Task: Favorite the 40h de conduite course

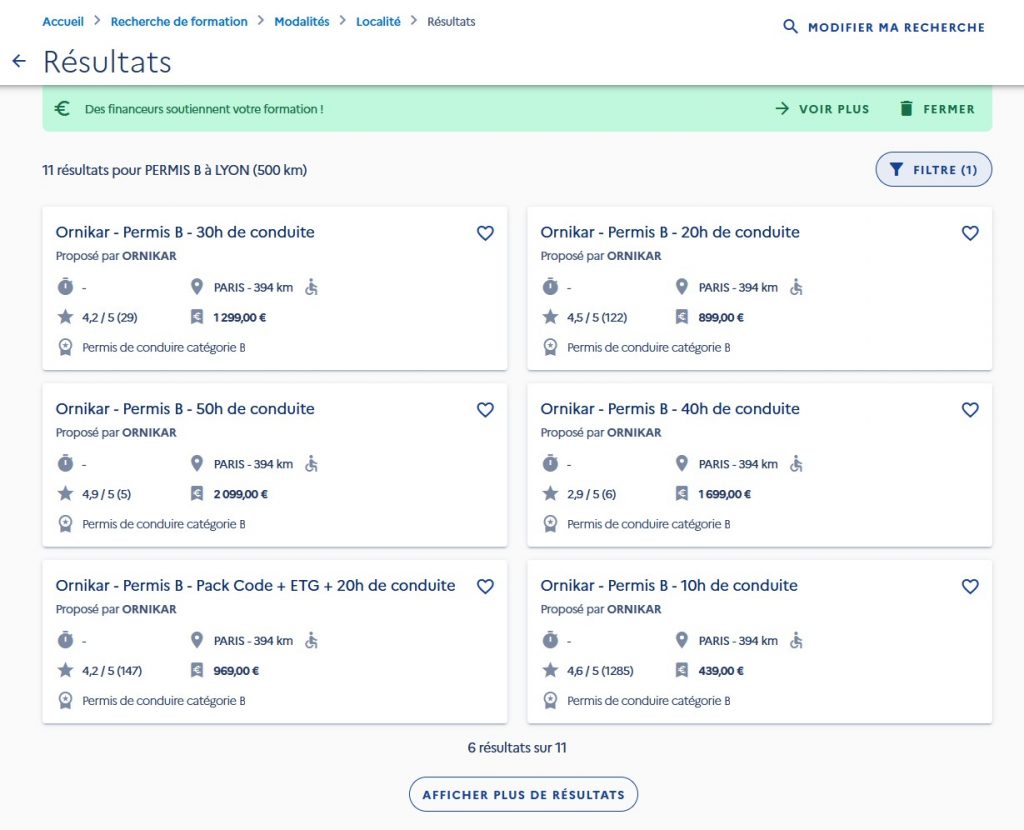Action: 970,409
